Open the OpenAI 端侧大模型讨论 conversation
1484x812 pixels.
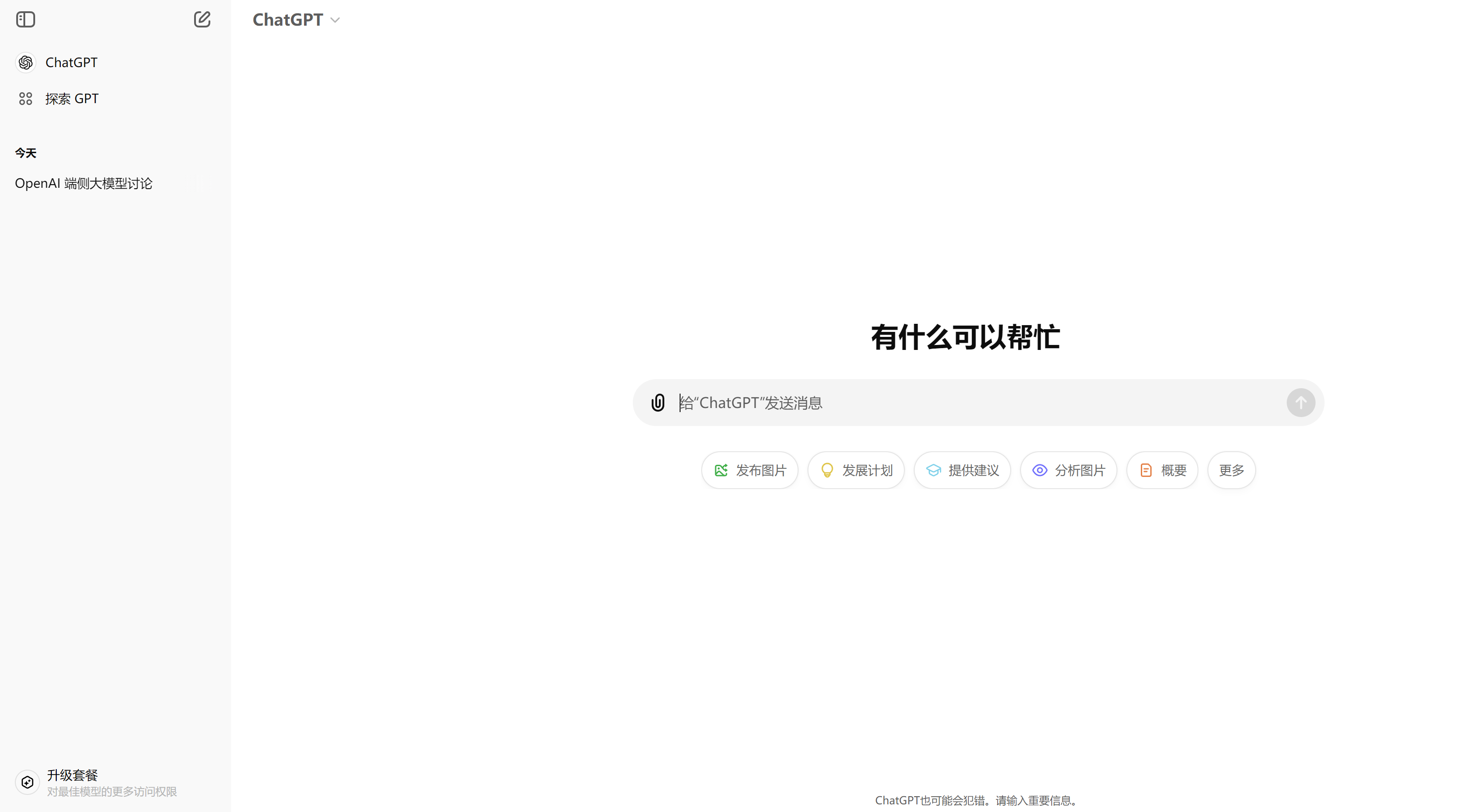pyautogui.click(x=83, y=183)
